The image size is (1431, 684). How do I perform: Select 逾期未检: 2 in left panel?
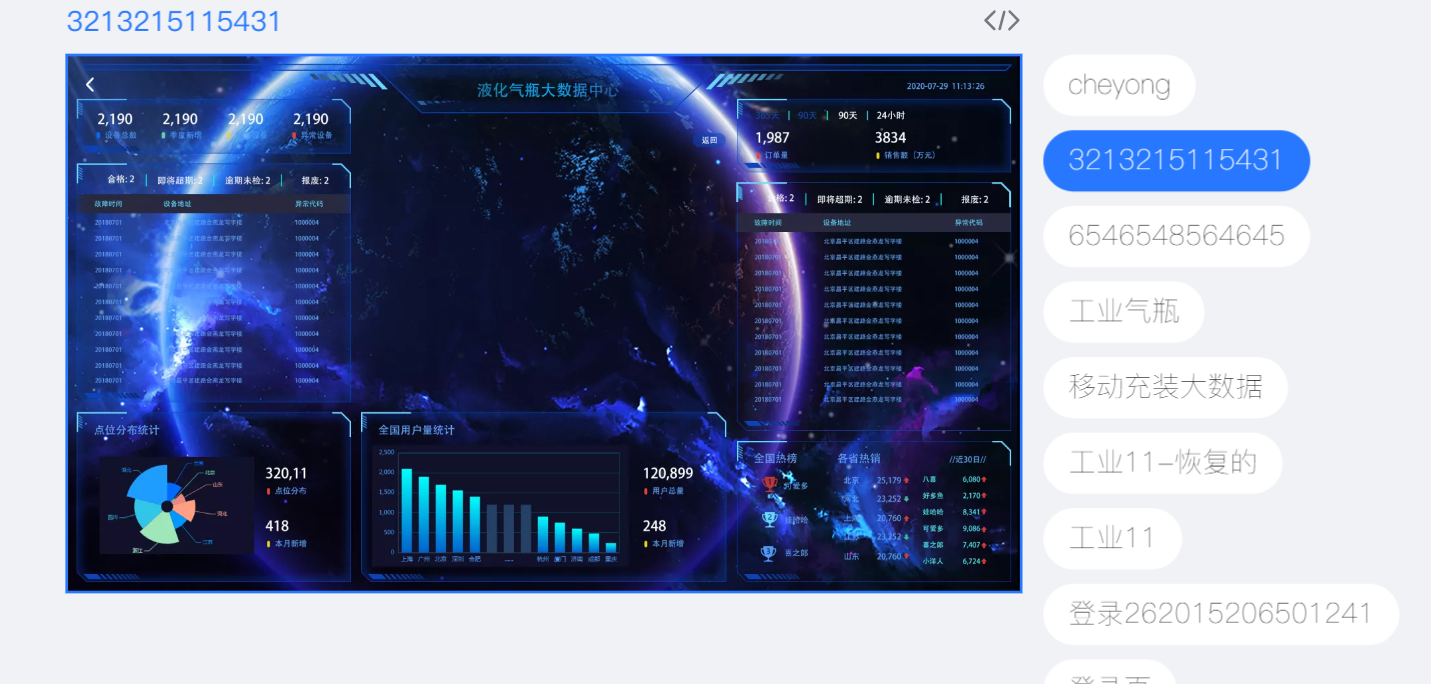point(247,181)
